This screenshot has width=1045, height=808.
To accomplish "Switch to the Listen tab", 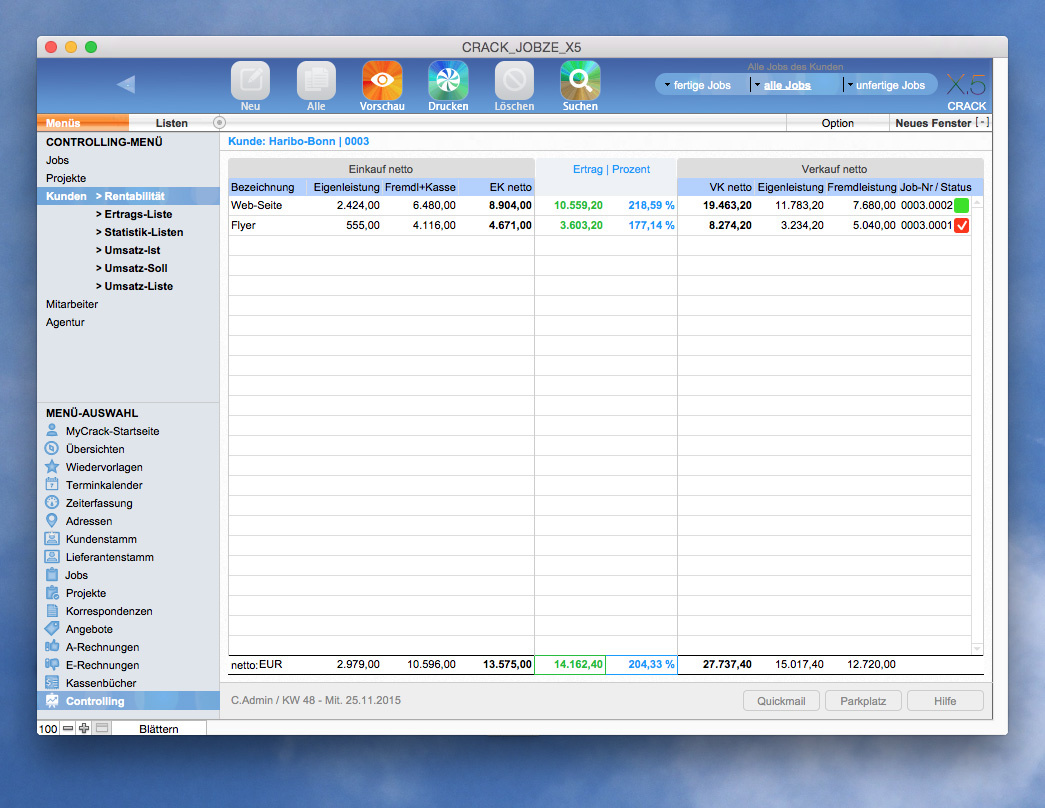I will tap(172, 123).
